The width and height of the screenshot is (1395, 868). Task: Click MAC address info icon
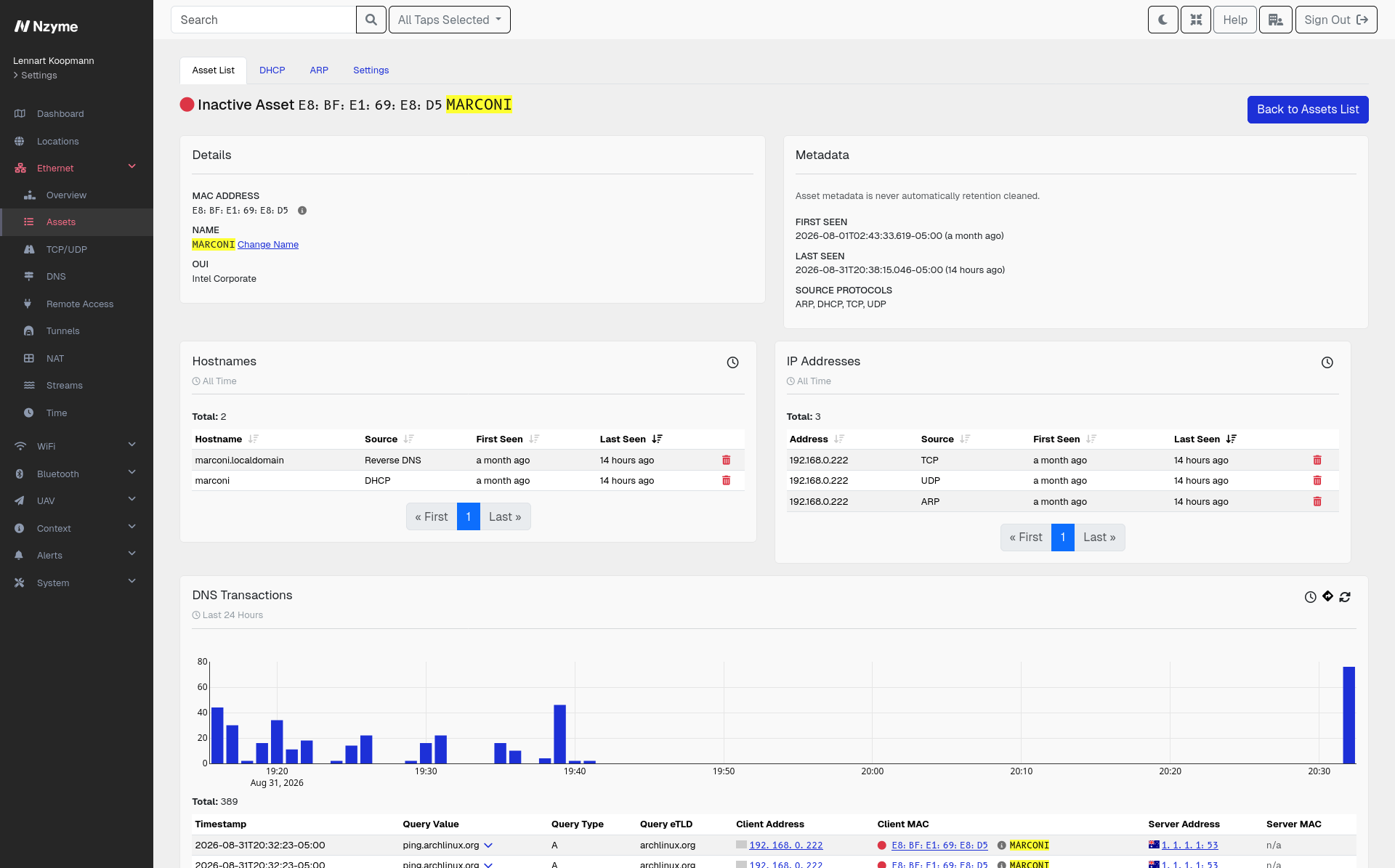[302, 211]
